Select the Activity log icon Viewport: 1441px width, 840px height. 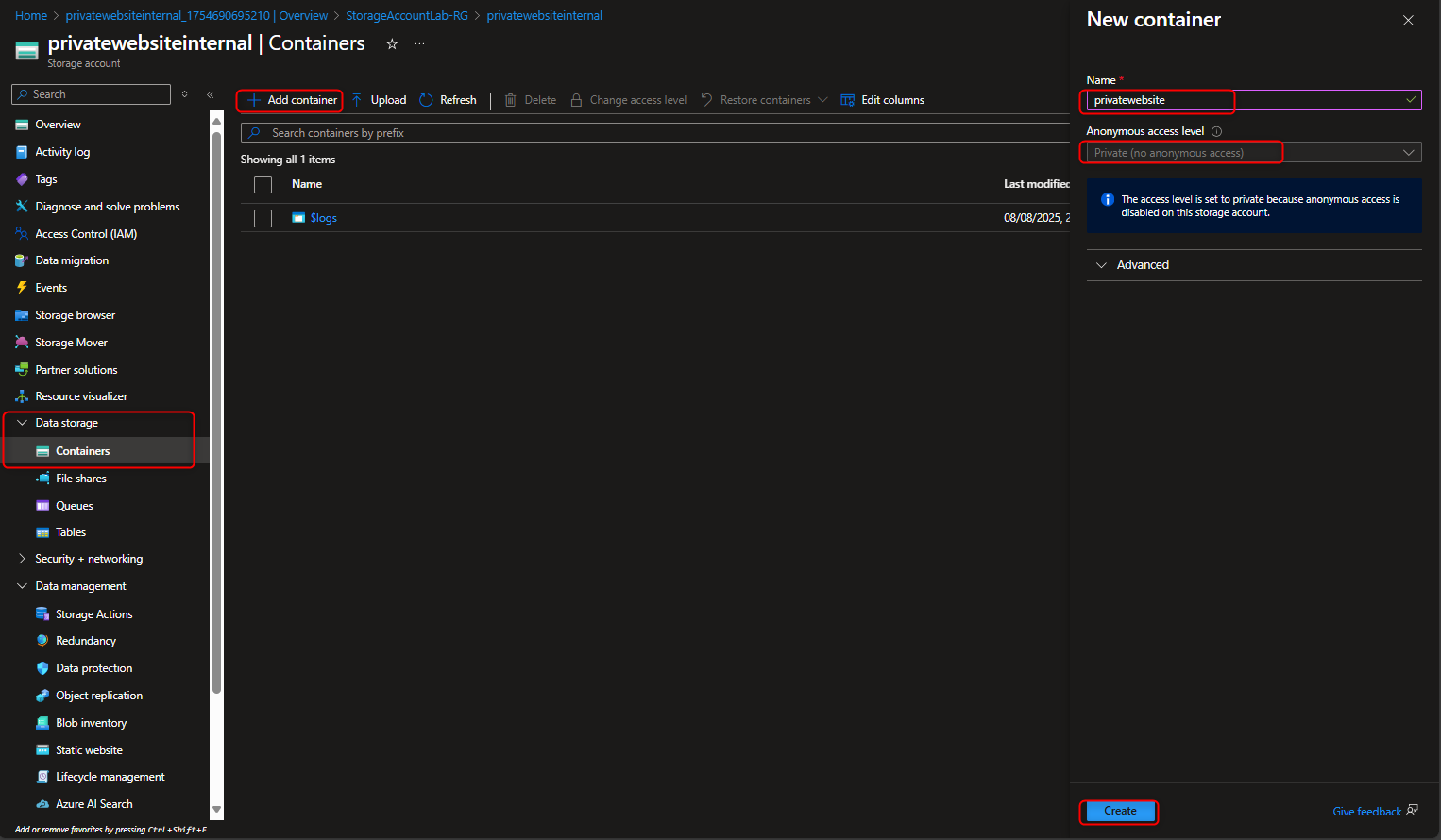click(22, 151)
